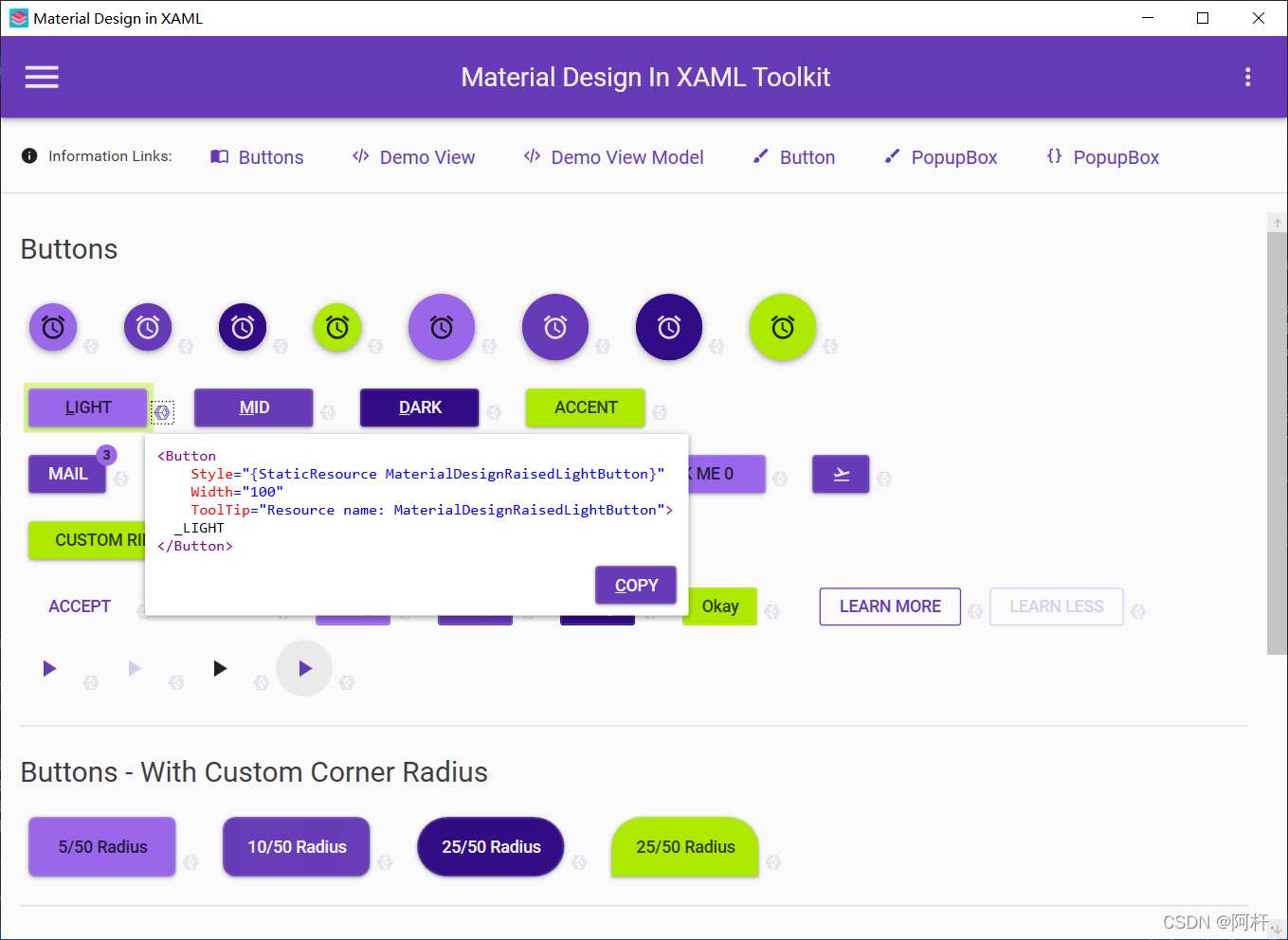Click the black play icon button
This screenshot has height=940, width=1288.
[x=220, y=668]
